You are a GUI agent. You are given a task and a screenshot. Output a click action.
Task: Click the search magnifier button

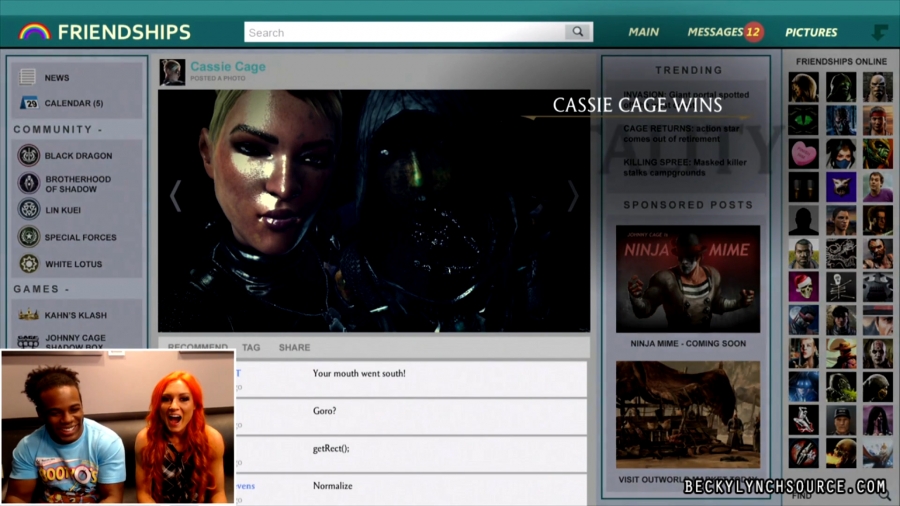577,32
